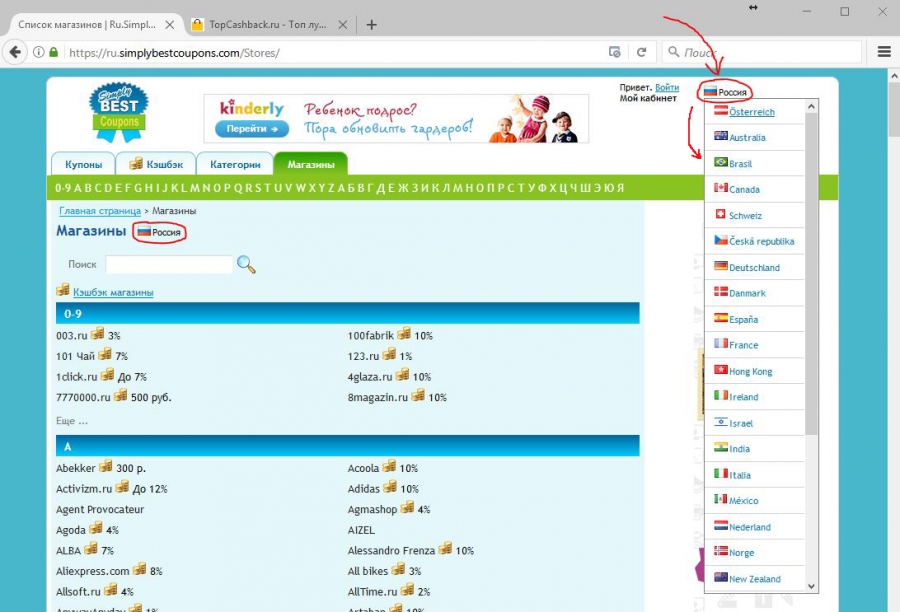Choose Česká republika in the country list
Image resolution: width=900 pixels, height=612 pixels.
click(x=762, y=241)
